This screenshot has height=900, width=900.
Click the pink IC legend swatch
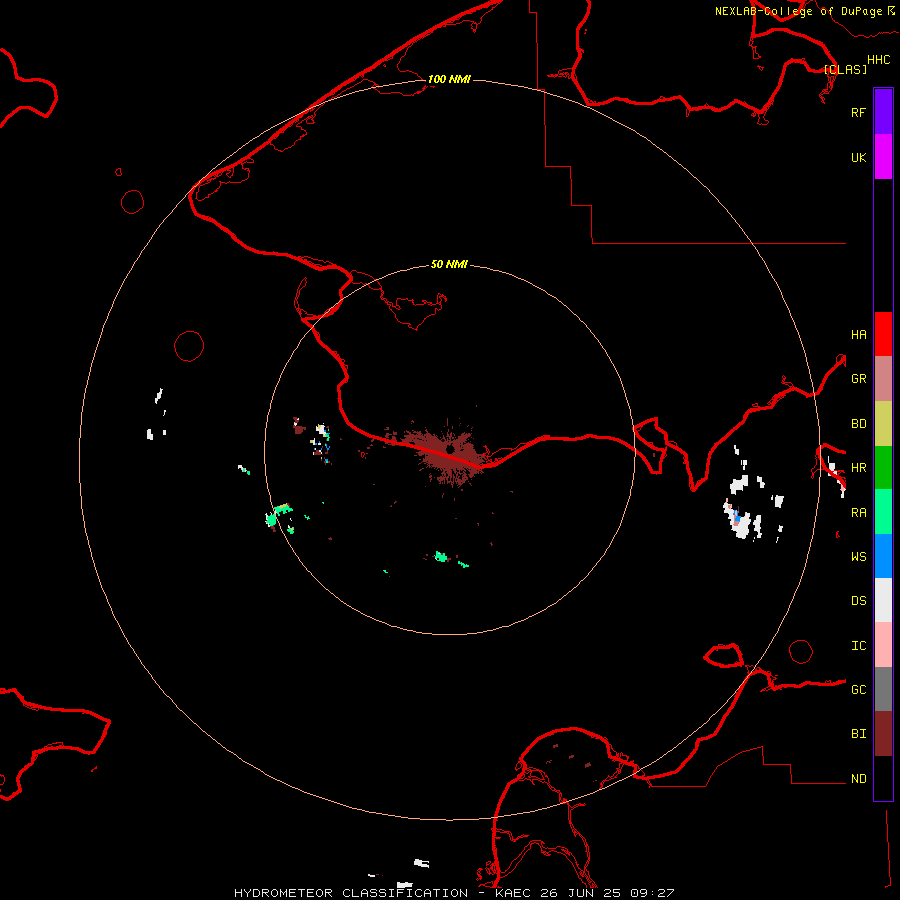point(883,645)
